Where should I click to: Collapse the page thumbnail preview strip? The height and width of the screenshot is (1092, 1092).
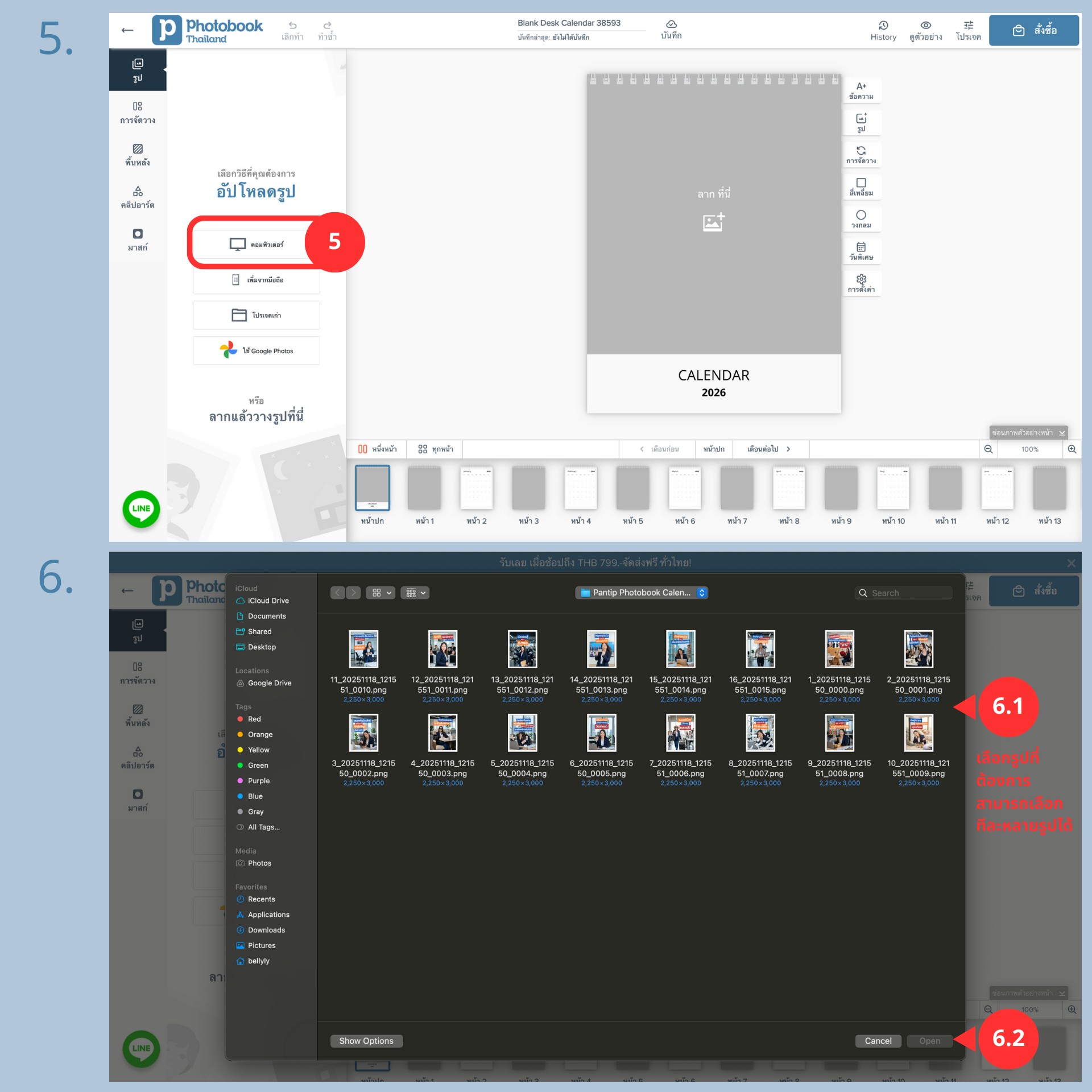point(1028,432)
